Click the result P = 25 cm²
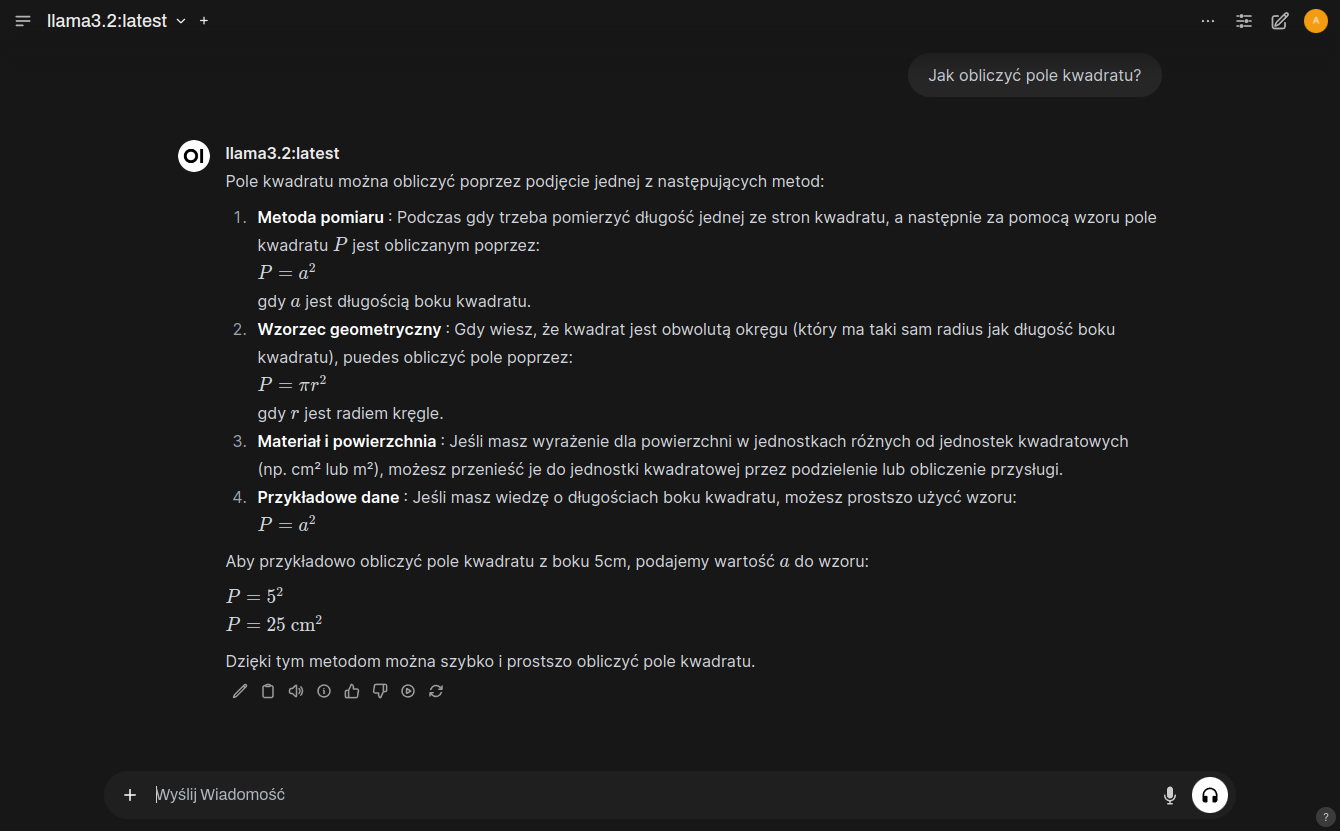The image size is (1340, 831). coord(274,624)
